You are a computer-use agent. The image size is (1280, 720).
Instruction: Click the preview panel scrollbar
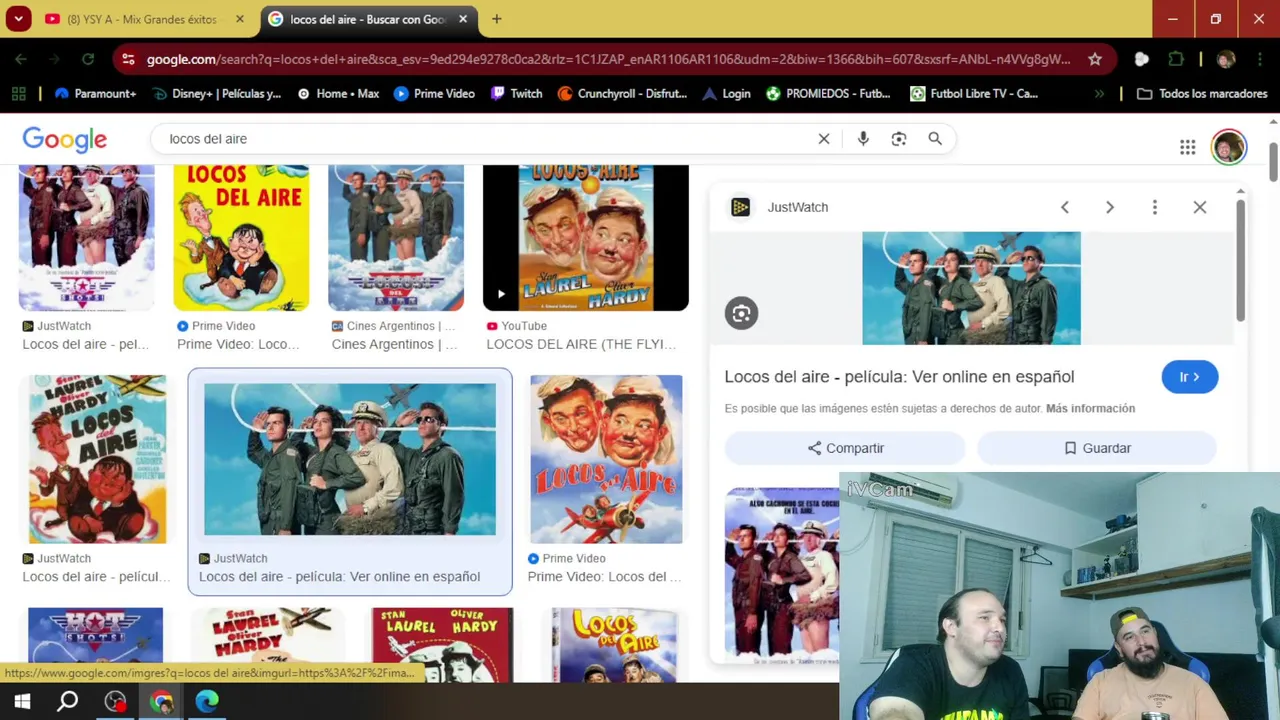pyautogui.click(x=1240, y=260)
